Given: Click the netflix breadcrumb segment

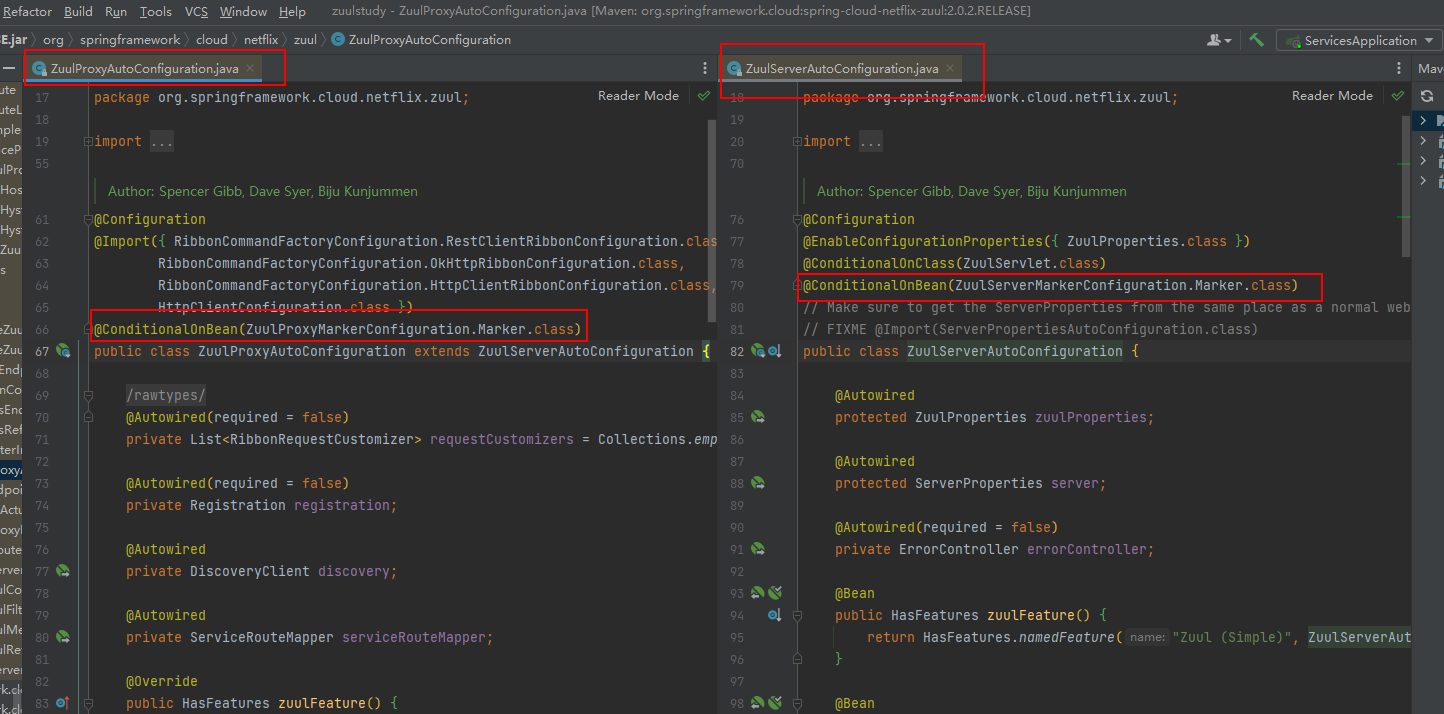Looking at the screenshot, I should [x=261, y=40].
